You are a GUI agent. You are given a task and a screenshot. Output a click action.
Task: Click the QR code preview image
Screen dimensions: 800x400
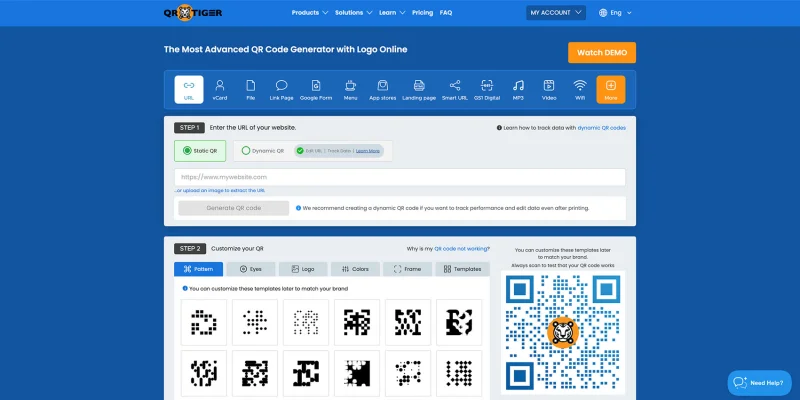tap(563, 333)
